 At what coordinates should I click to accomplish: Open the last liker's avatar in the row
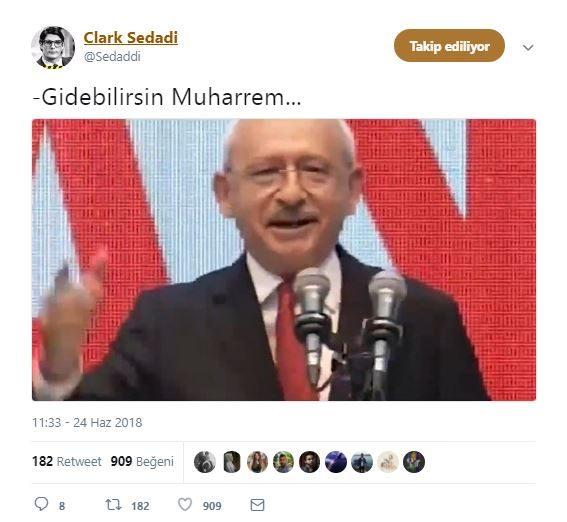[414, 462]
